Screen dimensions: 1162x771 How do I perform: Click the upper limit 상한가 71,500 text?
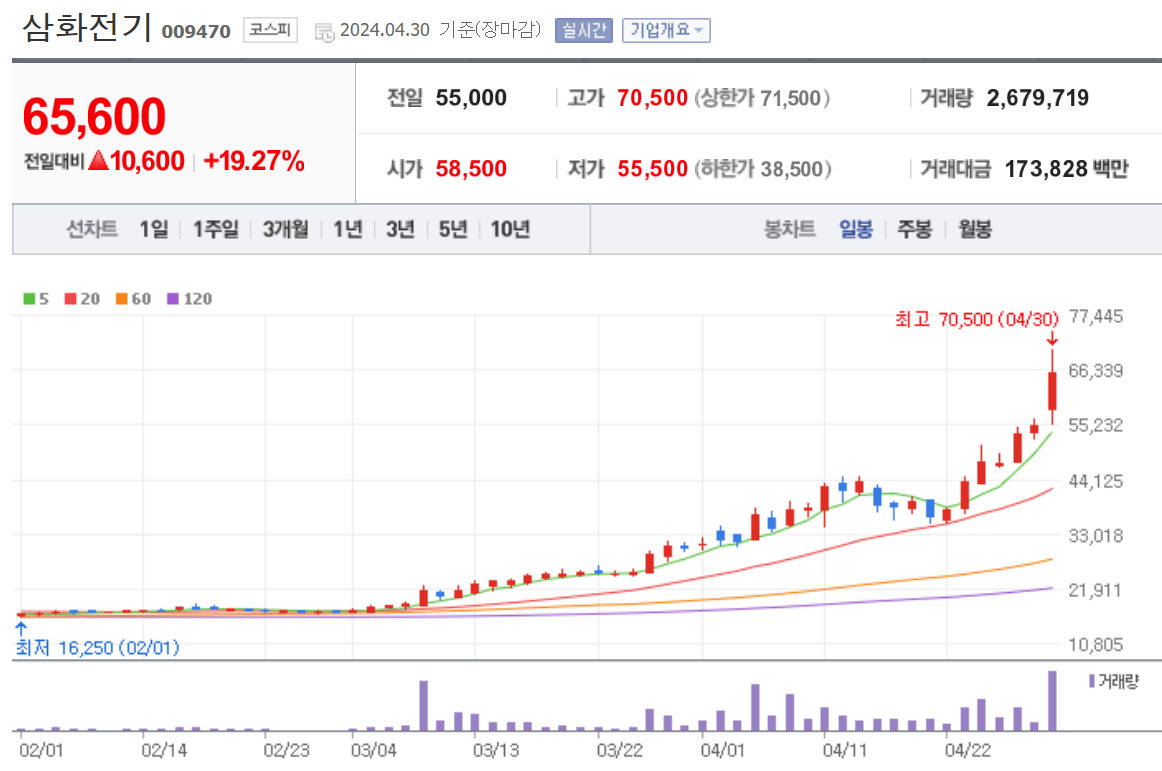click(x=762, y=98)
